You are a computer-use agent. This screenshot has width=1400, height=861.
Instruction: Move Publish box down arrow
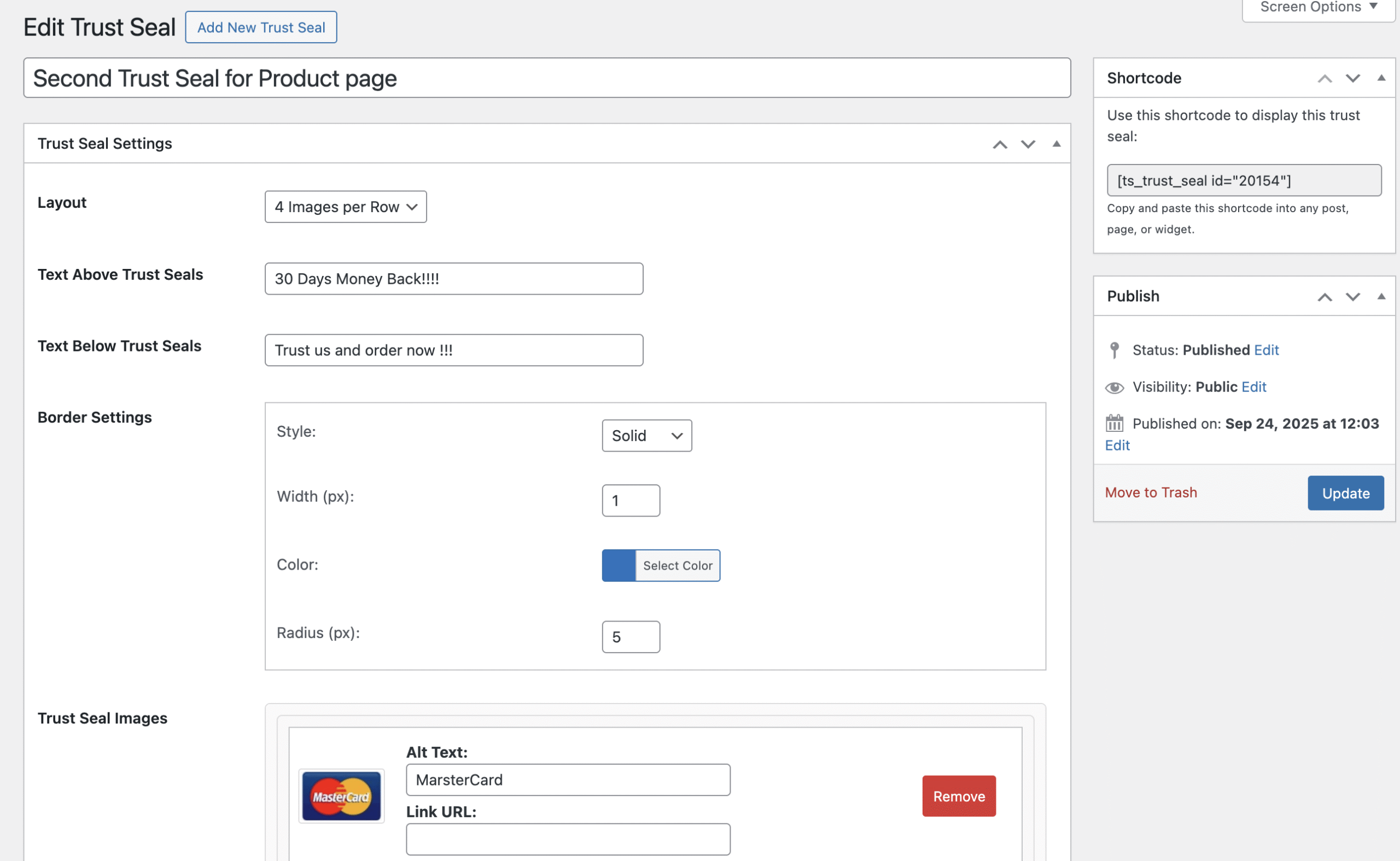(1352, 297)
